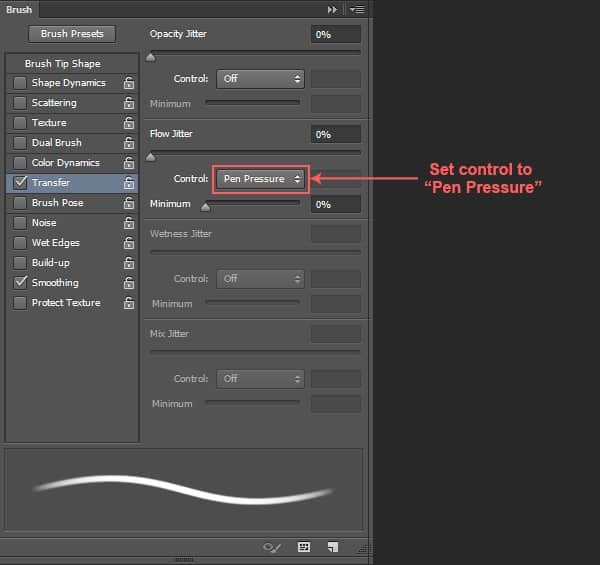Click the lock icon beside Noise
The image size is (600, 565).
(129, 223)
